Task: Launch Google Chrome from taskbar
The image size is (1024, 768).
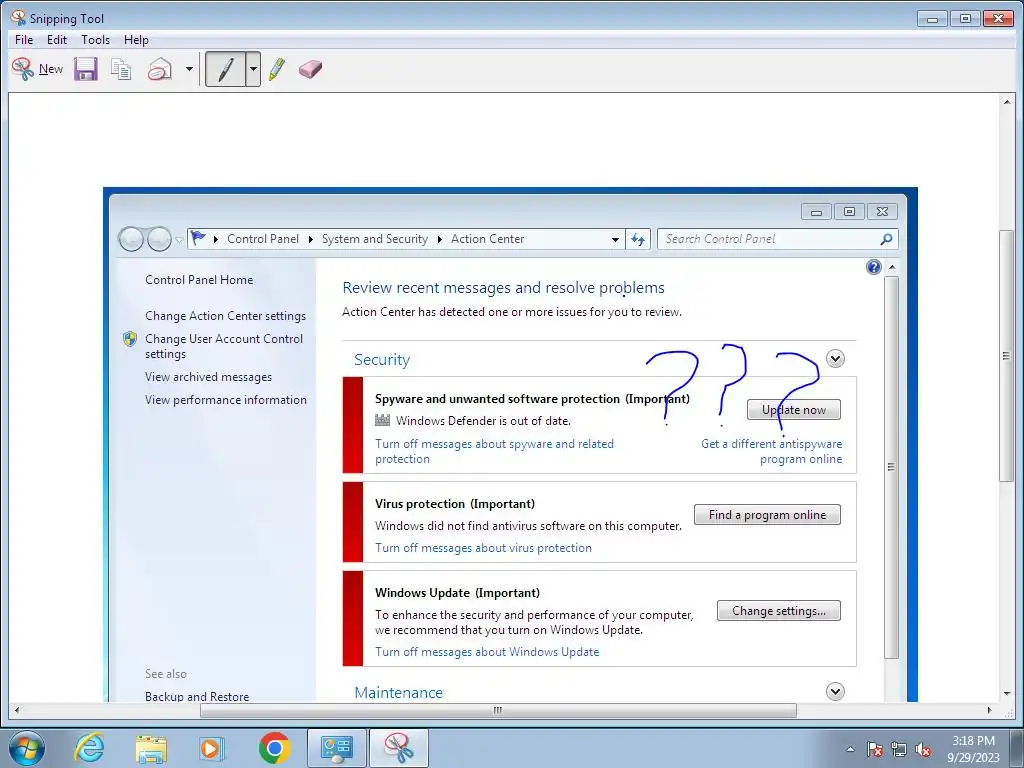Action: (274, 748)
